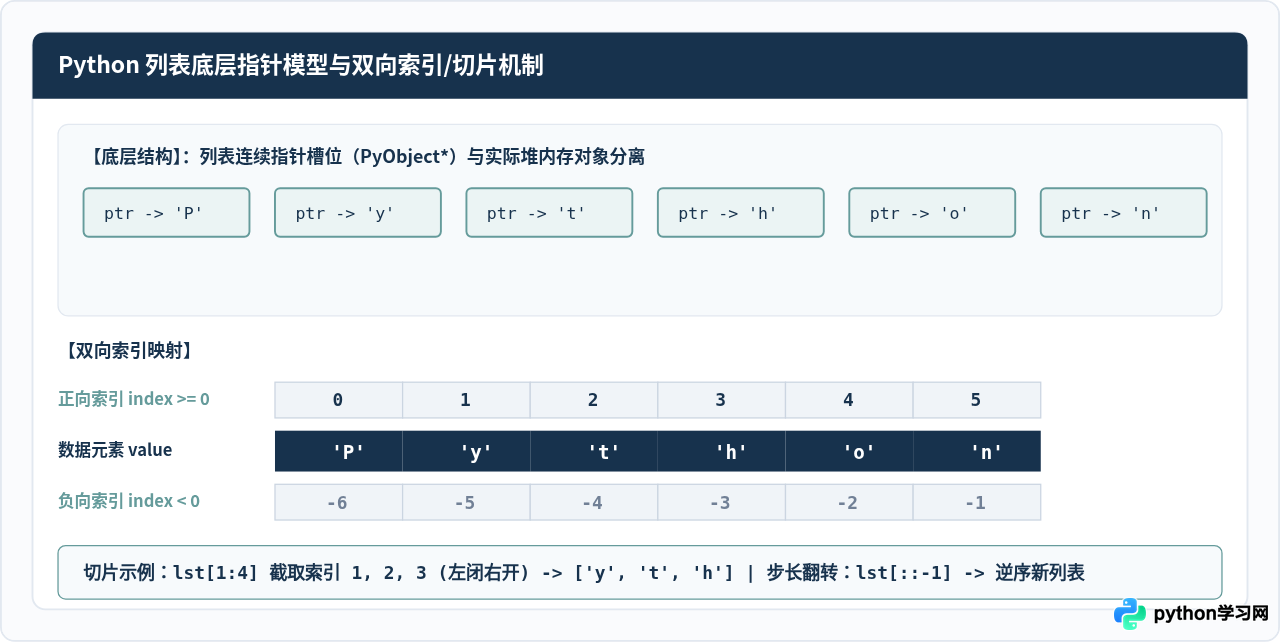Select negative index cell -5
Screen dimensions: 1280x642
466,502
